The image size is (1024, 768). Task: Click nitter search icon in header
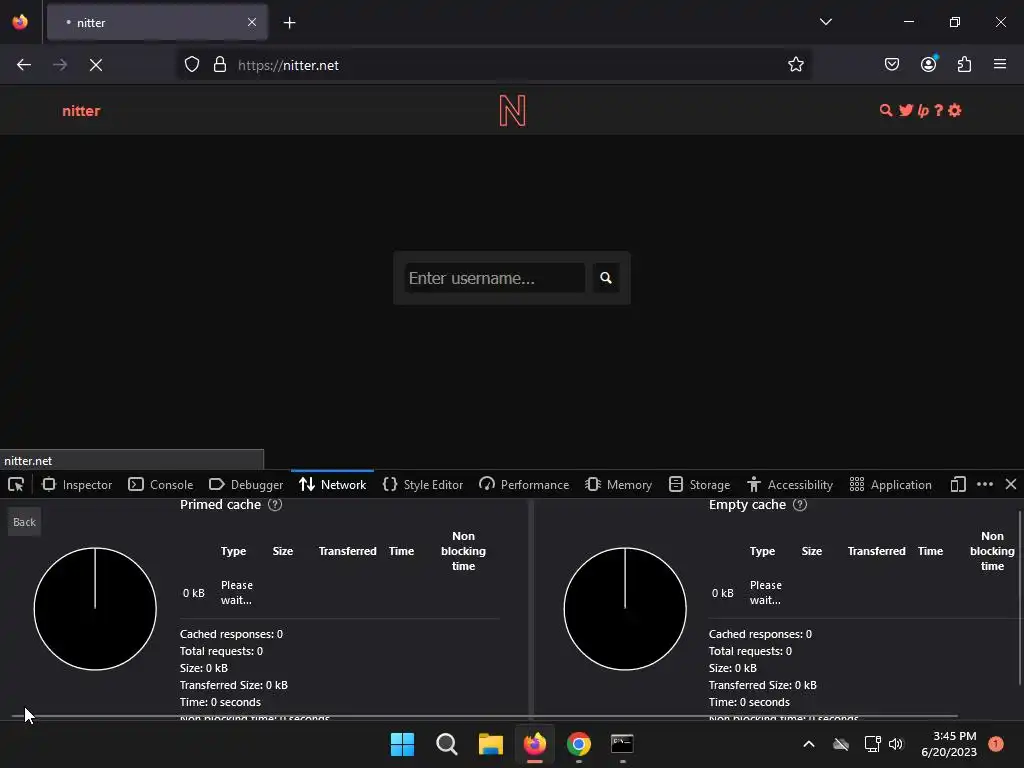tap(886, 110)
